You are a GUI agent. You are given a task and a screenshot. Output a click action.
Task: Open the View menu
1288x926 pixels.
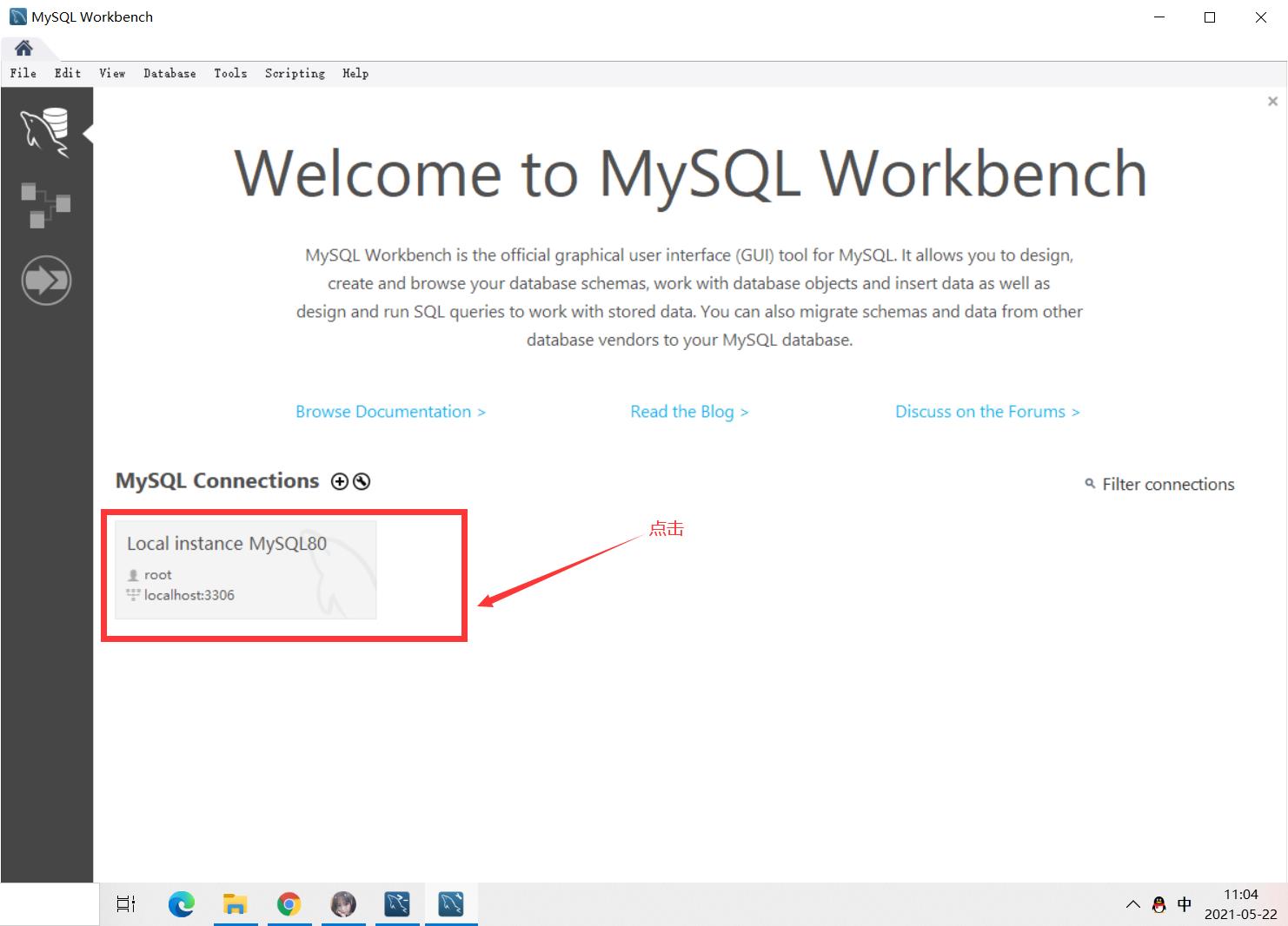pos(112,73)
